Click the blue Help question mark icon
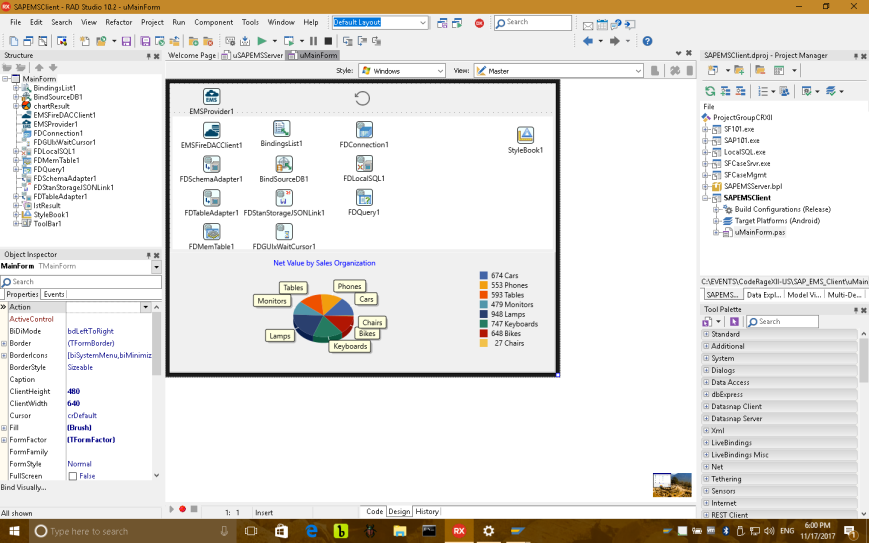The width and height of the screenshot is (869, 543). click(x=647, y=41)
